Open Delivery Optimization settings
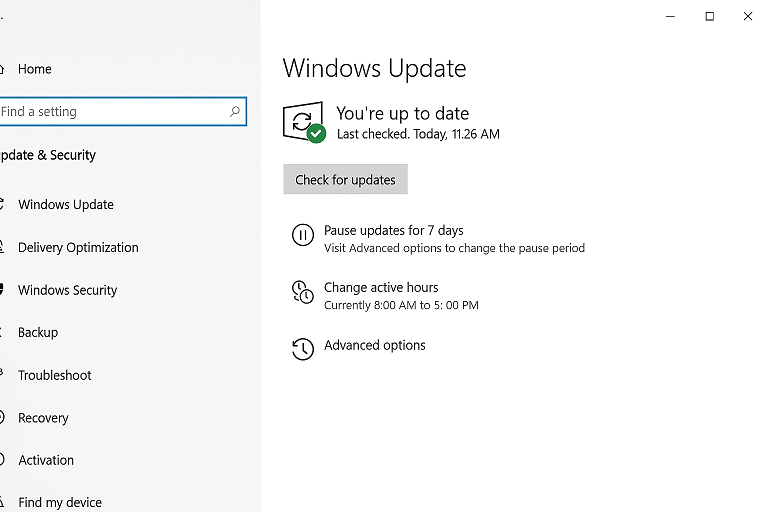 [x=78, y=247]
